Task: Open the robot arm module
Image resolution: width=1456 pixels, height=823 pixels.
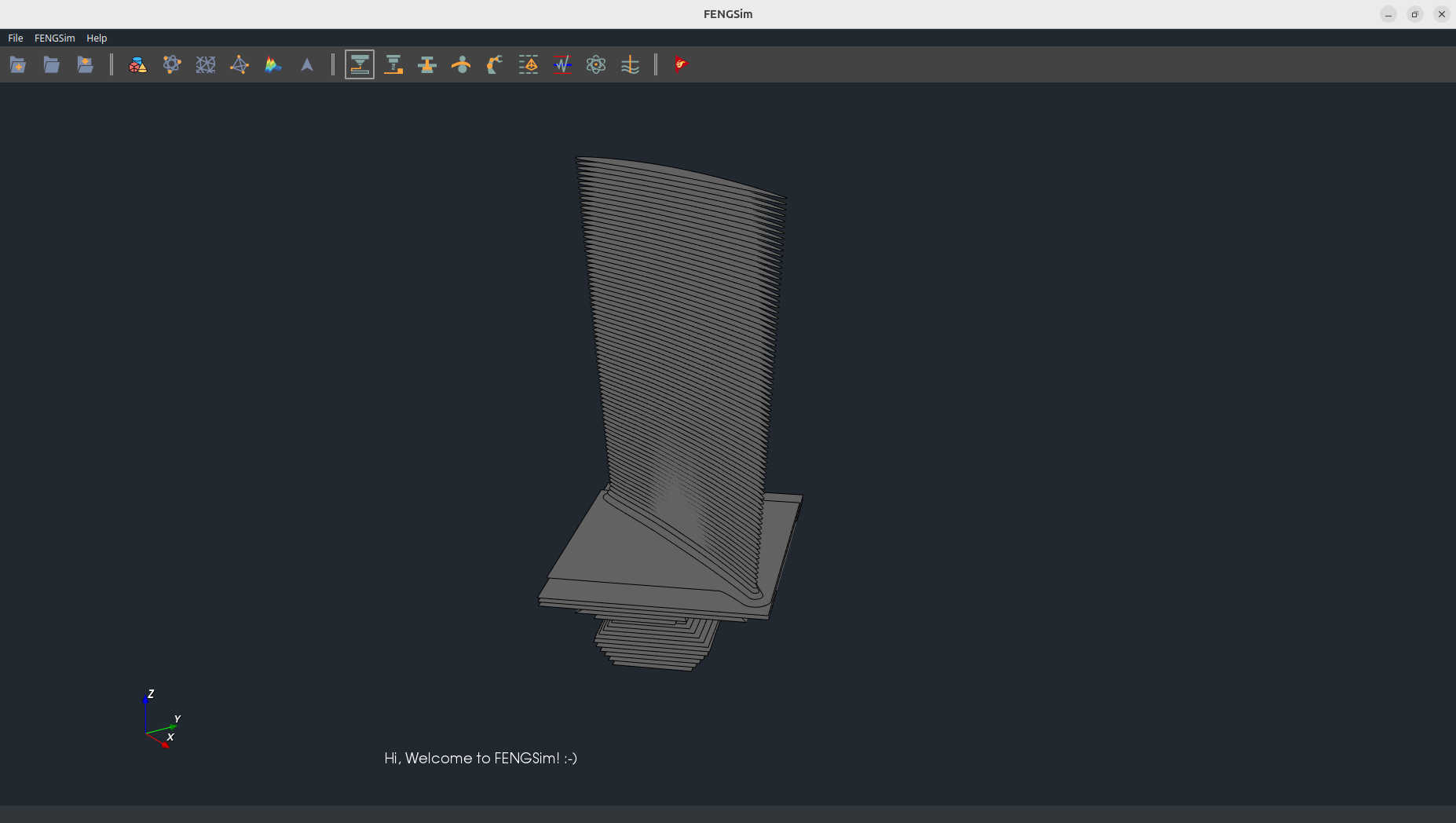Action: [495, 64]
